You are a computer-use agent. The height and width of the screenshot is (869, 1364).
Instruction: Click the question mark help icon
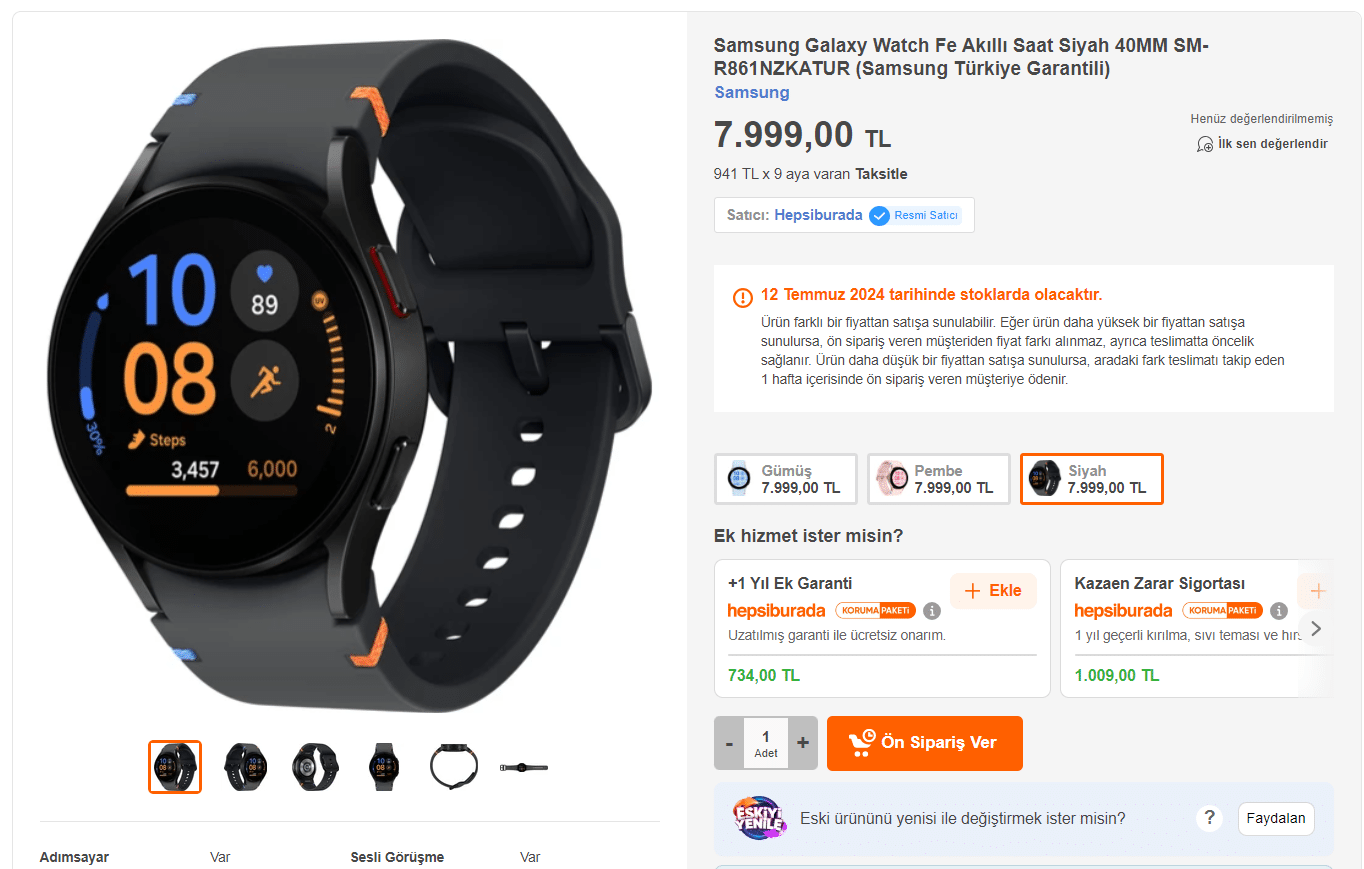point(1209,818)
